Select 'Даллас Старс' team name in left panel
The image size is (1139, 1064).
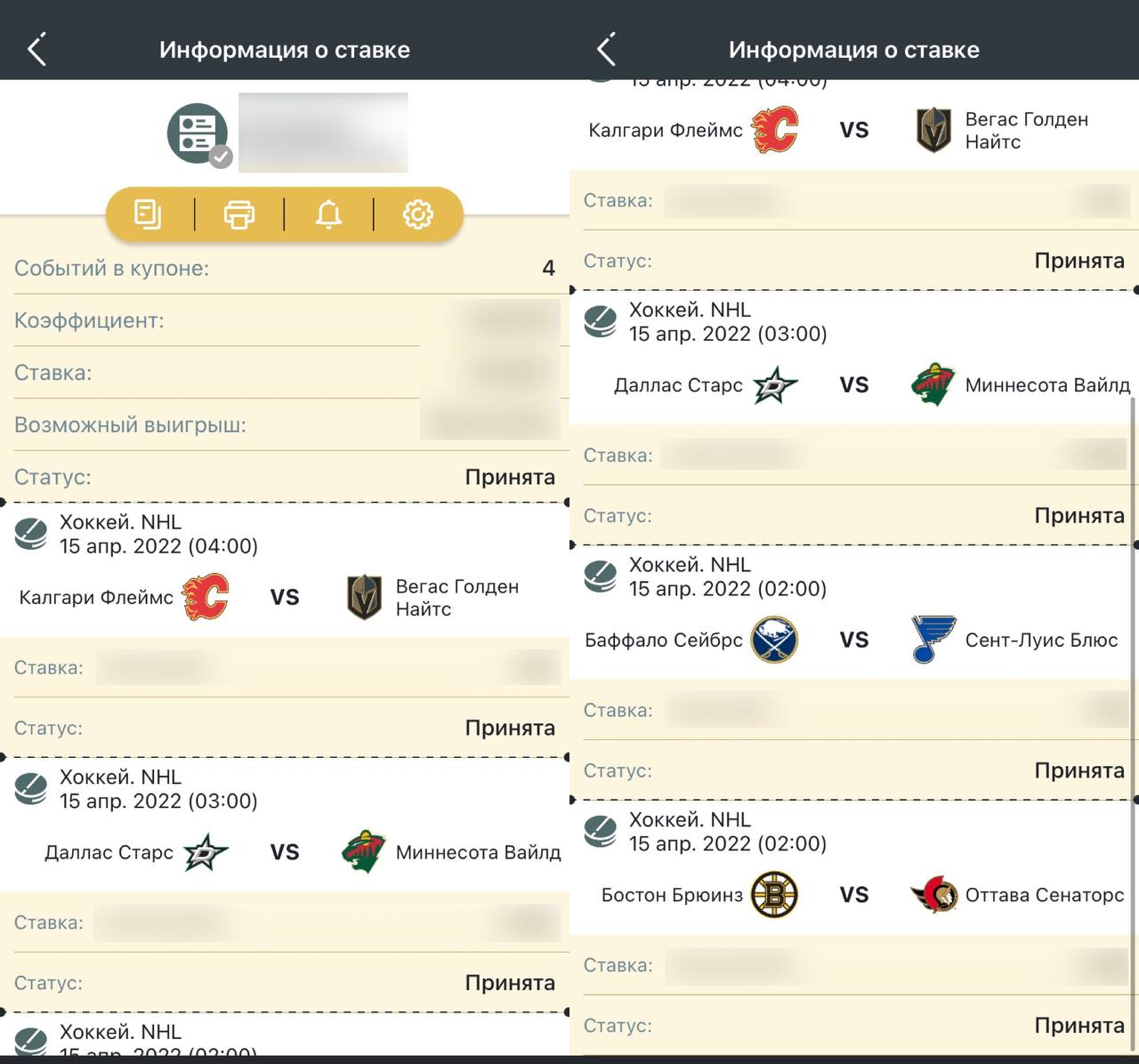point(109,852)
